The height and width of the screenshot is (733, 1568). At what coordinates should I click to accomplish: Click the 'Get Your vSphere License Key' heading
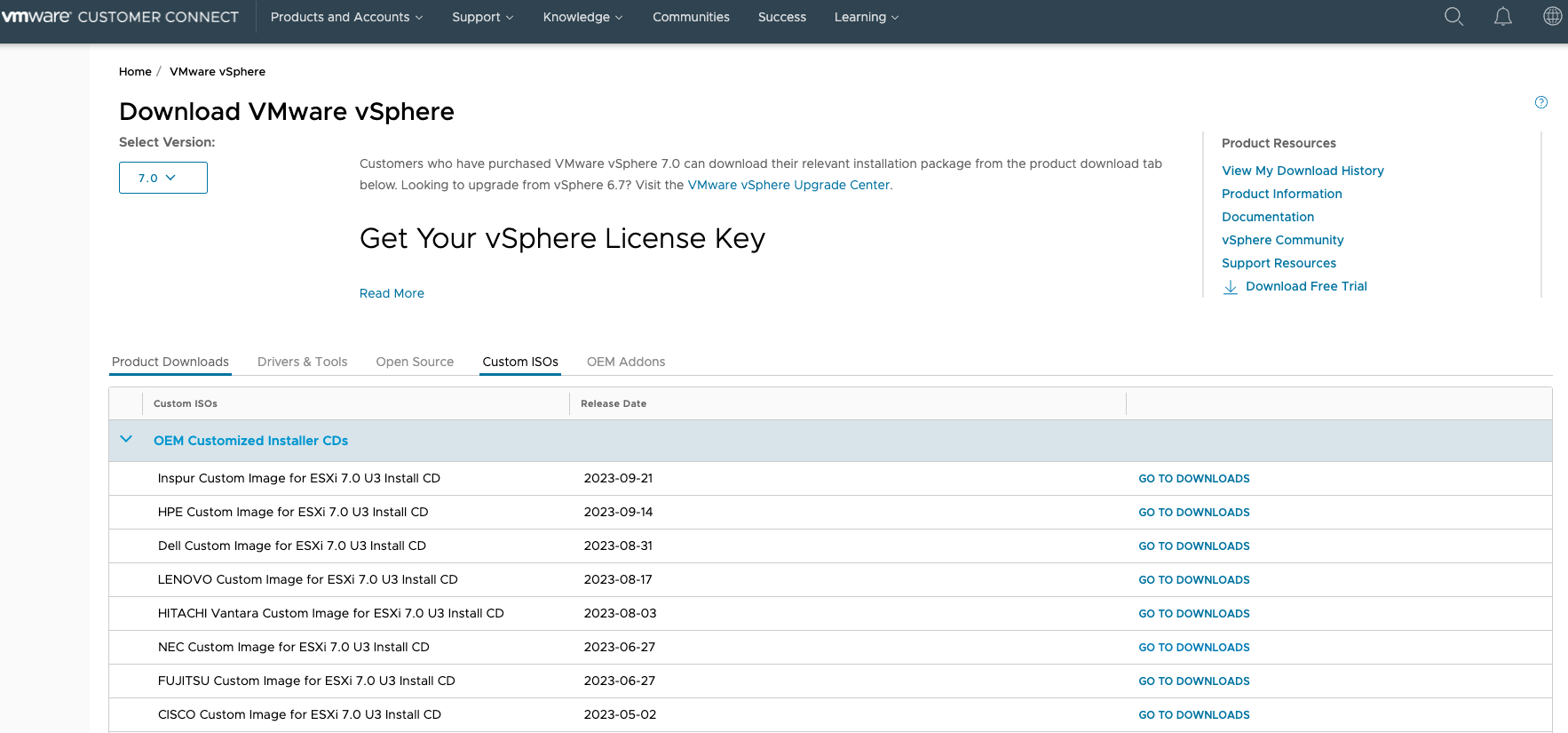click(x=562, y=238)
